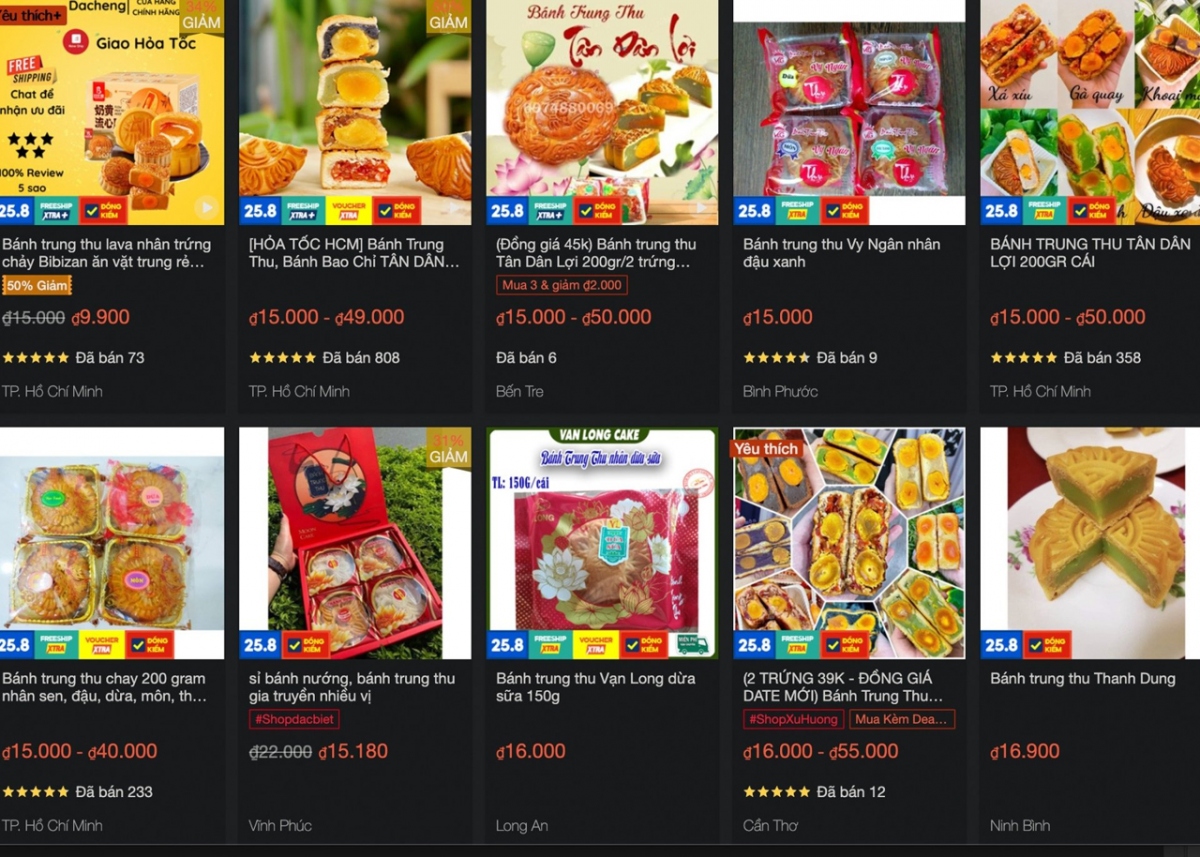
Task: Click the #ShopXuHuong tag
Action: 794,719
